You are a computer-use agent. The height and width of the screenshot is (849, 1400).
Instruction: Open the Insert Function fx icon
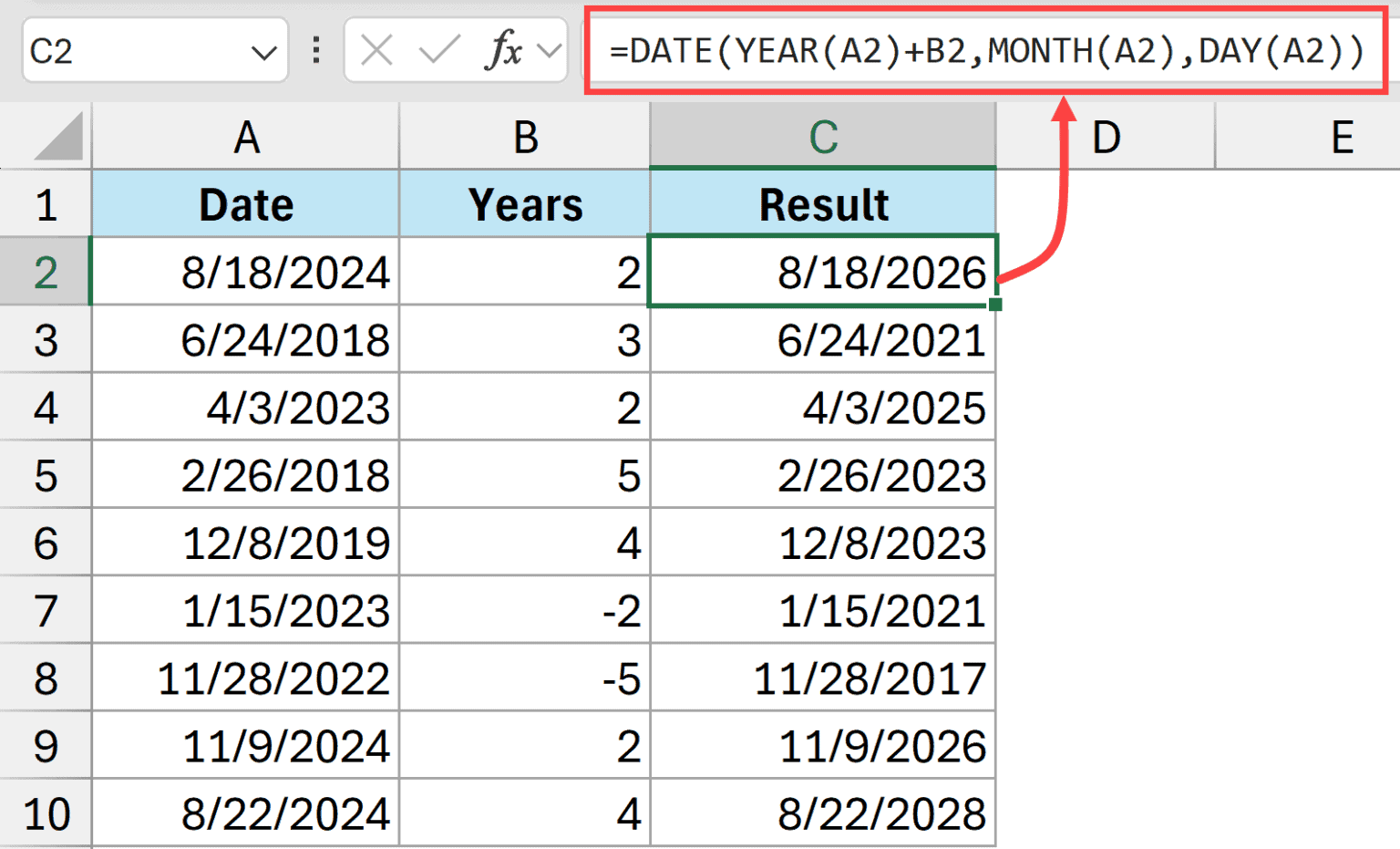[x=503, y=51]
